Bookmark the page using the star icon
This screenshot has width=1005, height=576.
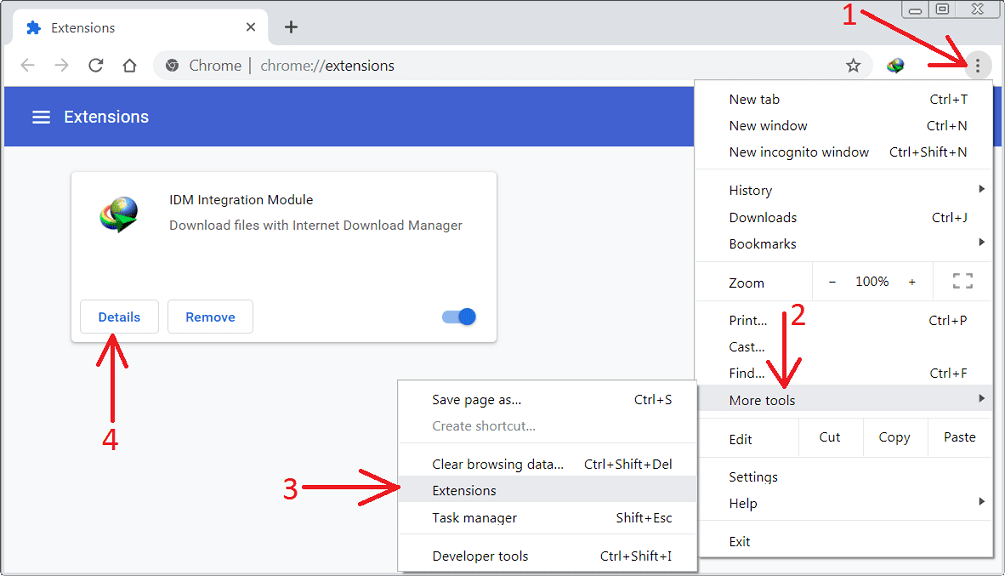click(854, 64)
